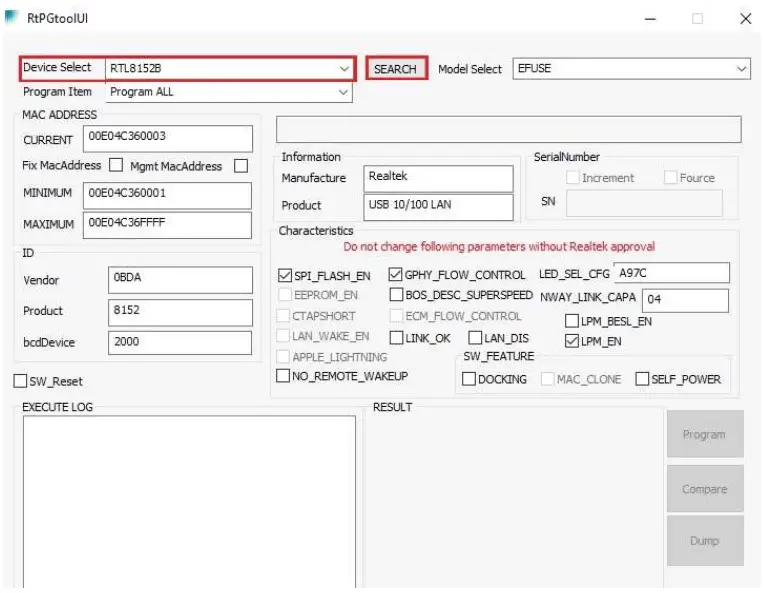The height and width of the screenshot is (593, 764).
Task: Close the RtPGtoolUI window
Action: 745,18
